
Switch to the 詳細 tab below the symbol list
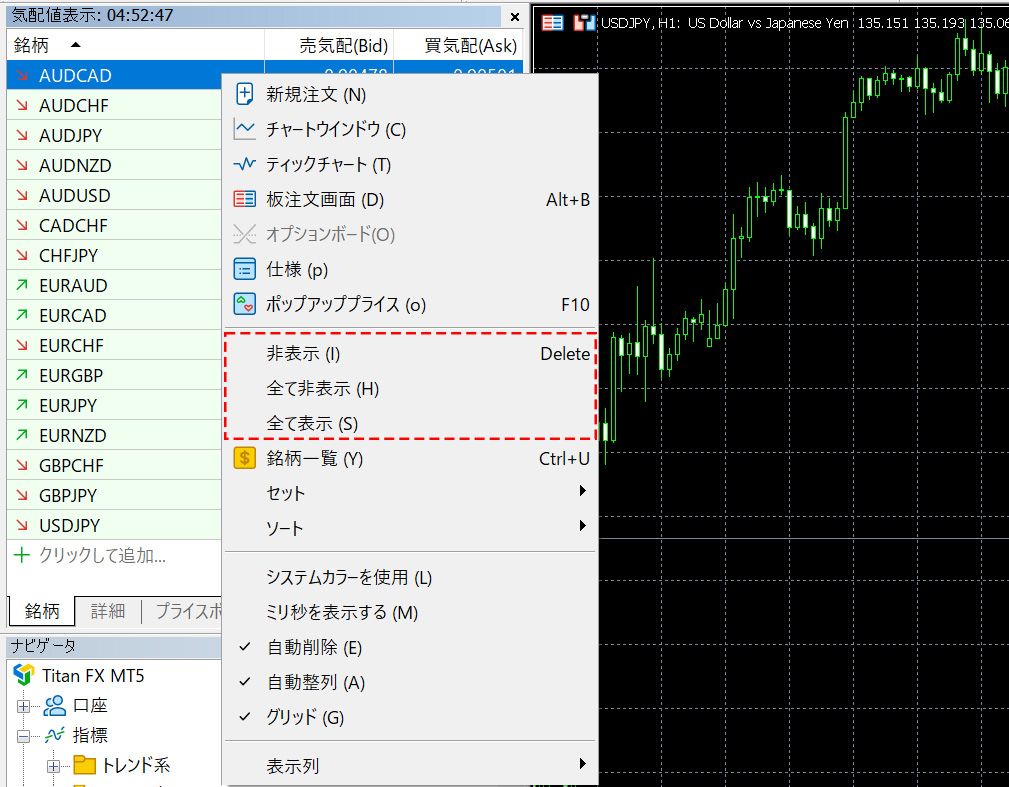point(107,610)
